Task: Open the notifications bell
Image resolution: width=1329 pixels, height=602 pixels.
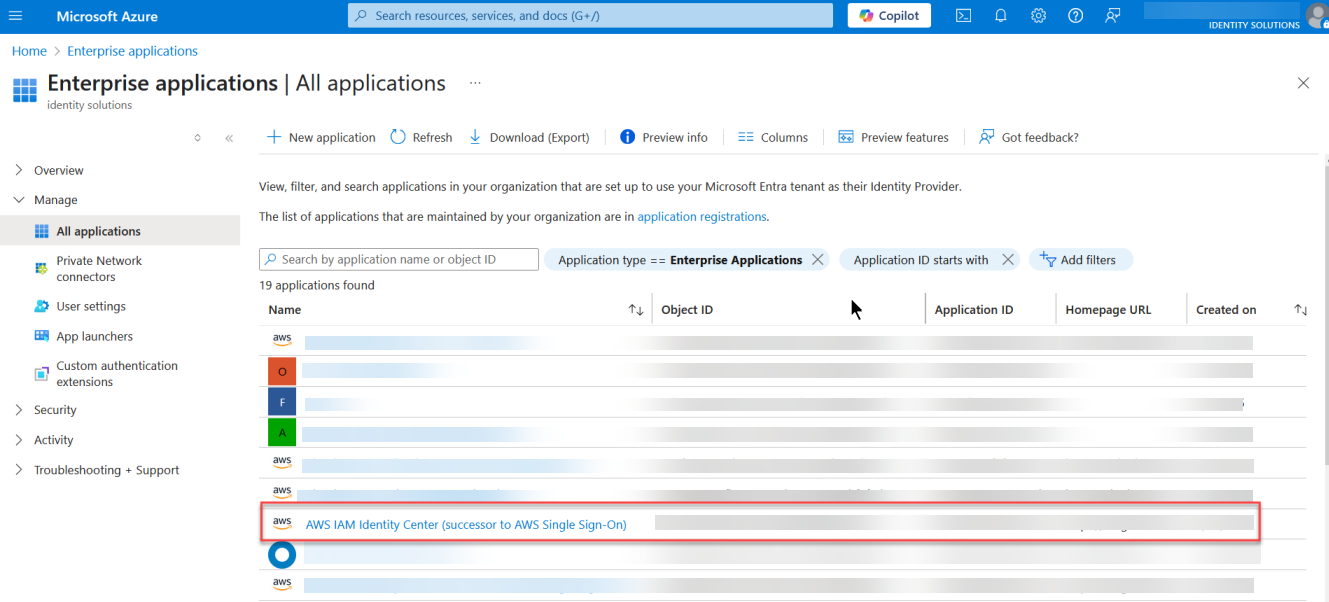Action: pyautogui.click(x=1000, y=15)
